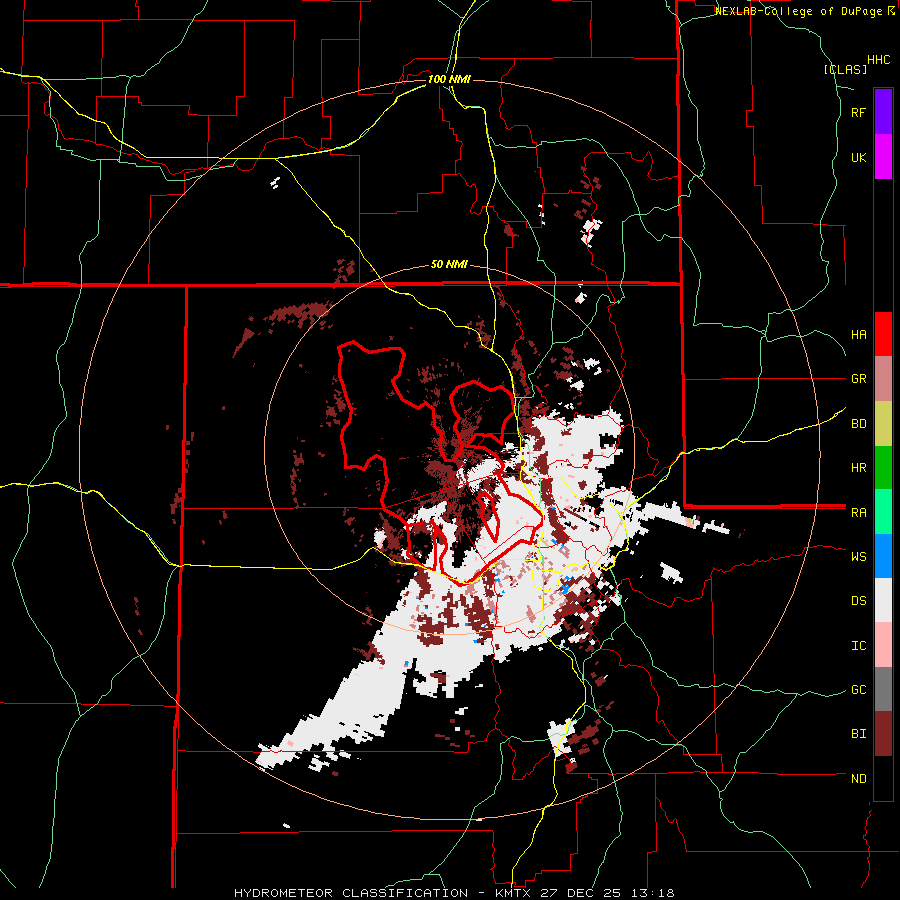
Task: Click the BI legend label
Action: click(858, 734)
